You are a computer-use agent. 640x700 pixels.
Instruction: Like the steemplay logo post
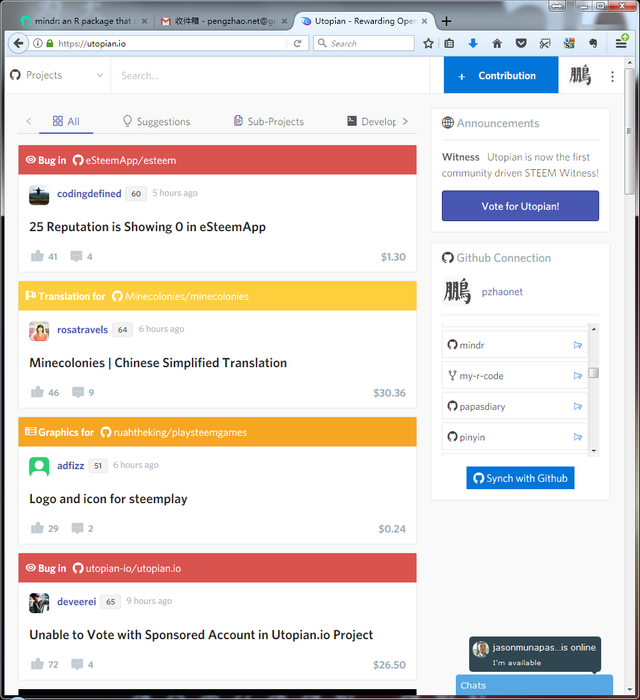click(37, 528)
